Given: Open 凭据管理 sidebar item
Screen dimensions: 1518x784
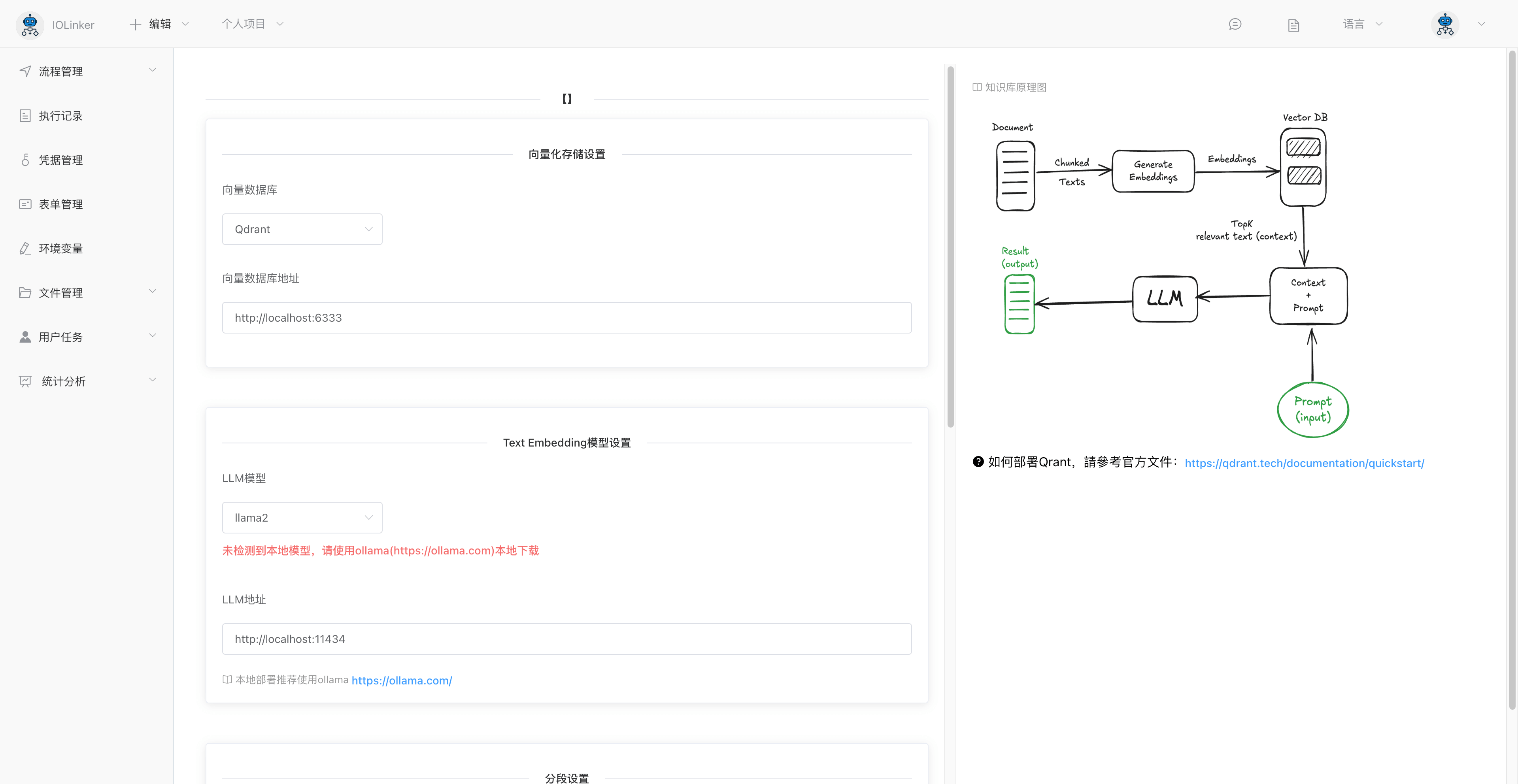Looking at the screenshot, I should tap(60, 160).
